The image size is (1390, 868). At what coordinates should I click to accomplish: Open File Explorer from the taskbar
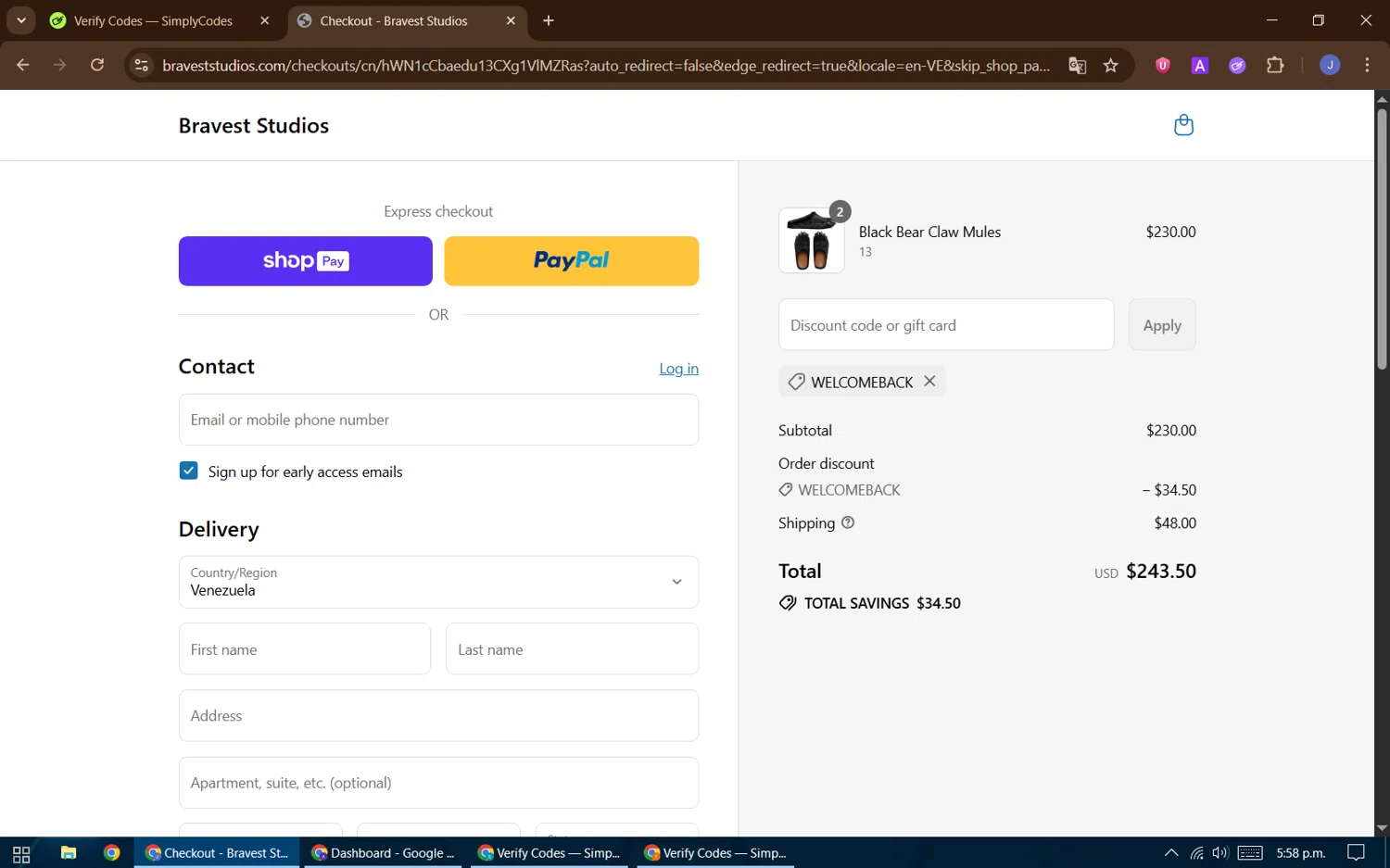click(69, 853)
